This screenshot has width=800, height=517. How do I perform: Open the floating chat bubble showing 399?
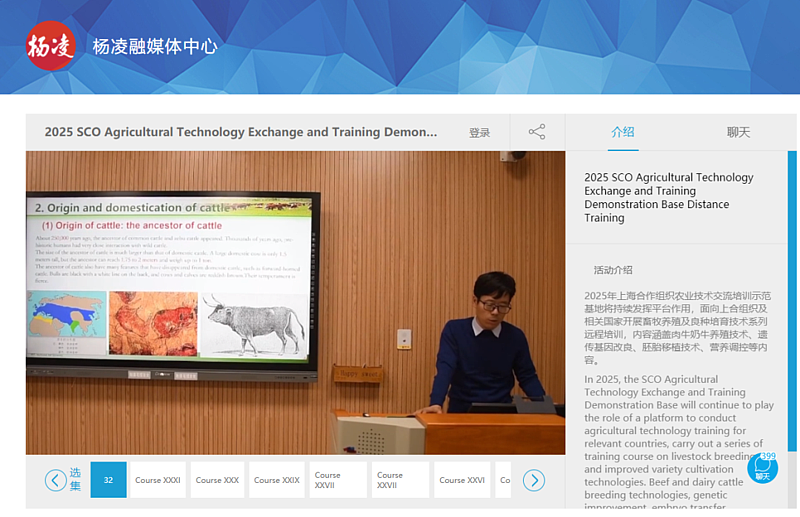[764, 467]
